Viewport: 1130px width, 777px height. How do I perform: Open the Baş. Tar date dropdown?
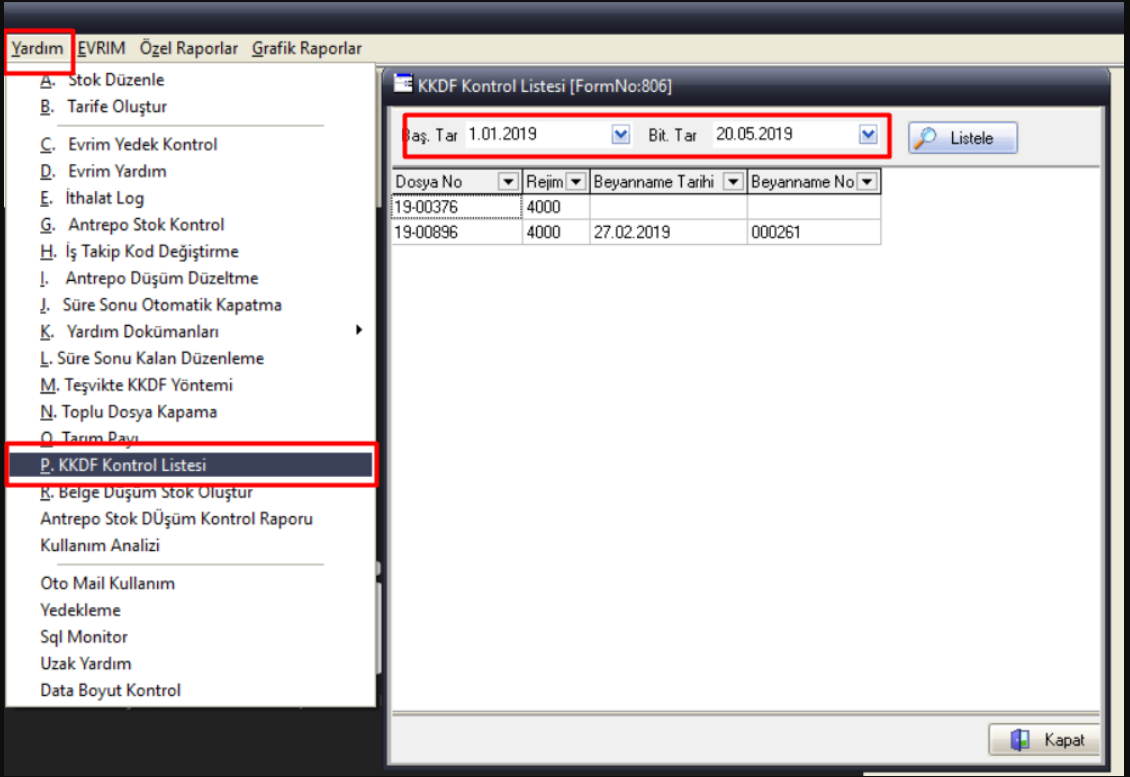click(x=620, y=135)
